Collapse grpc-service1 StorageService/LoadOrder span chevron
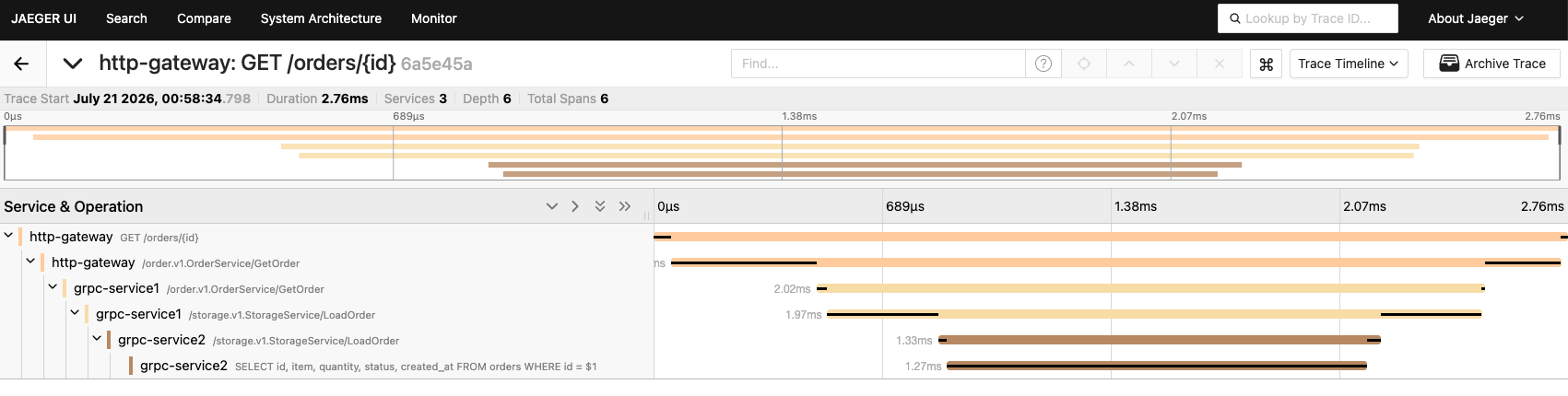 click(x=75, y=313)
